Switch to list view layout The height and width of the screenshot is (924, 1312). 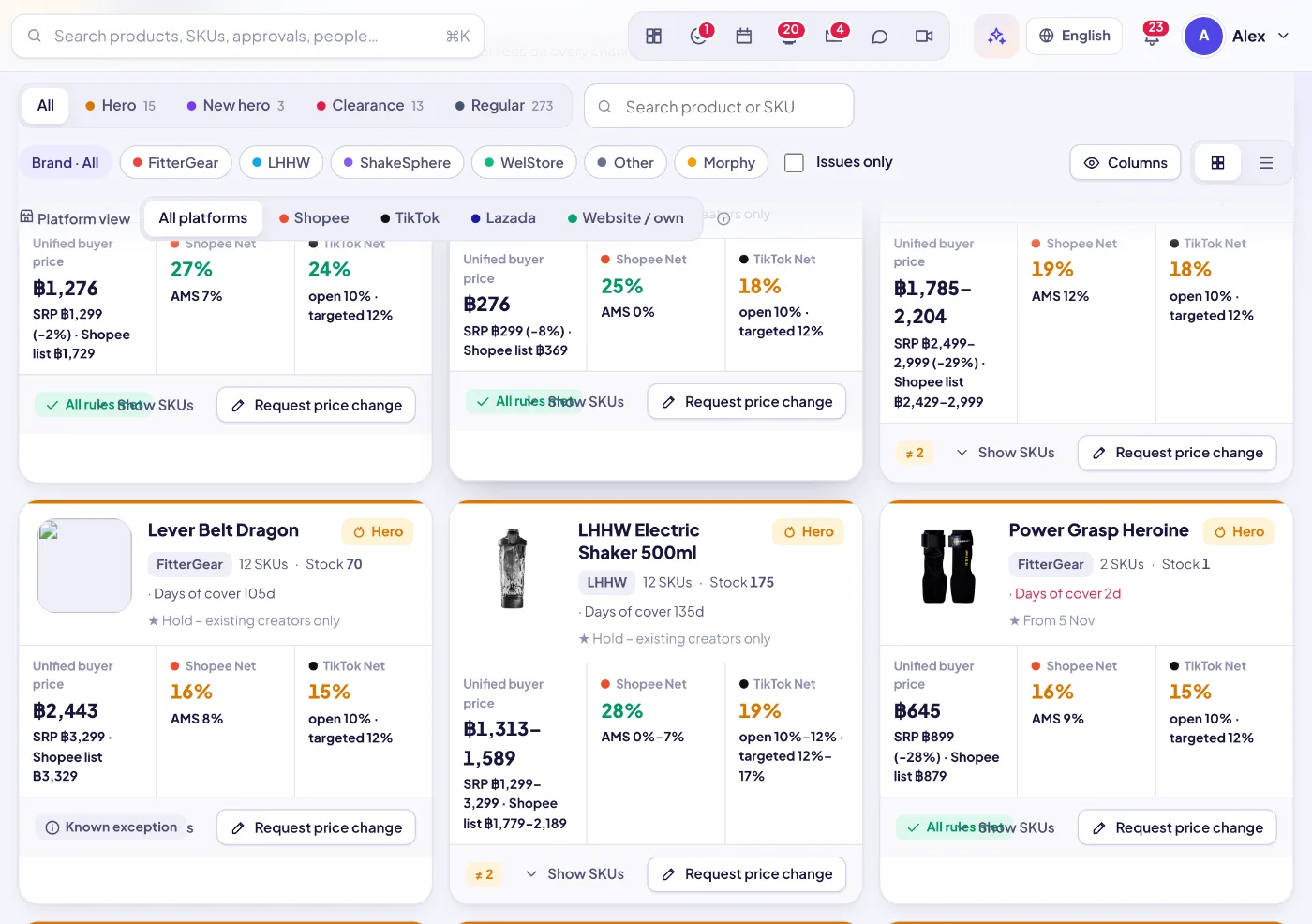click(x=1266, y=163)
